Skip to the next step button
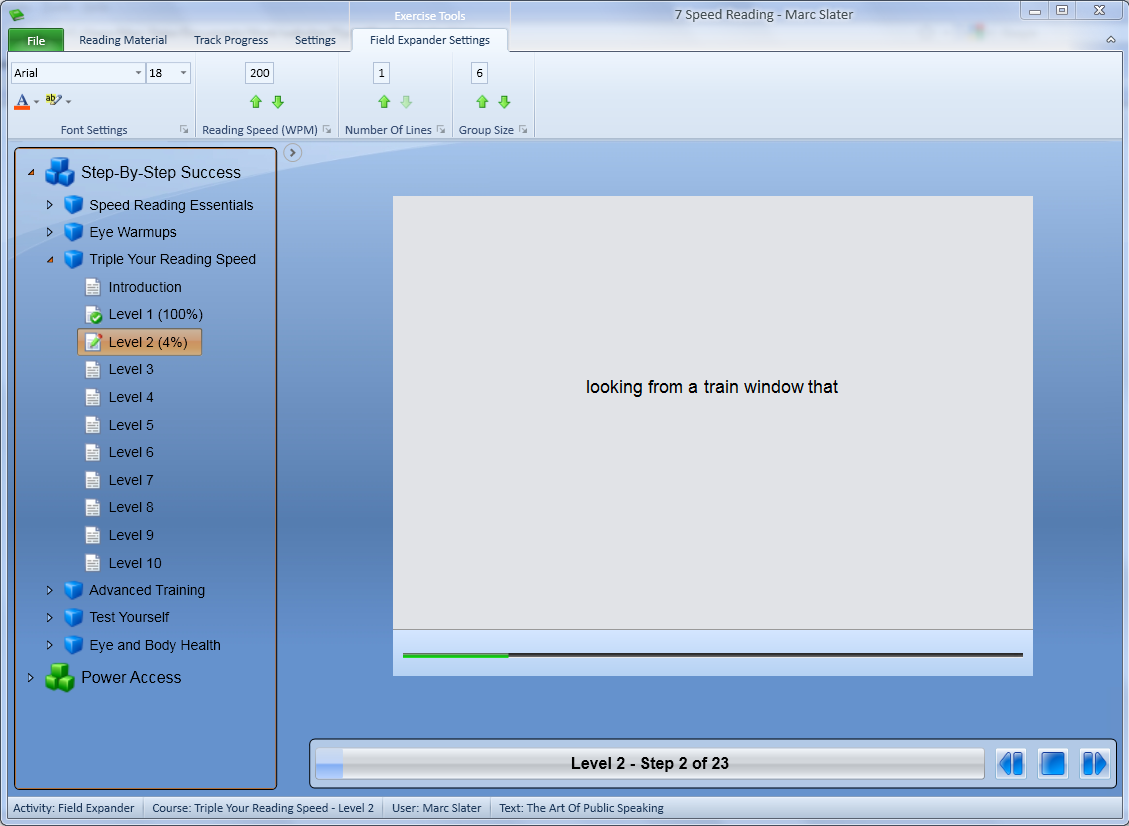 pos(1094,764)
